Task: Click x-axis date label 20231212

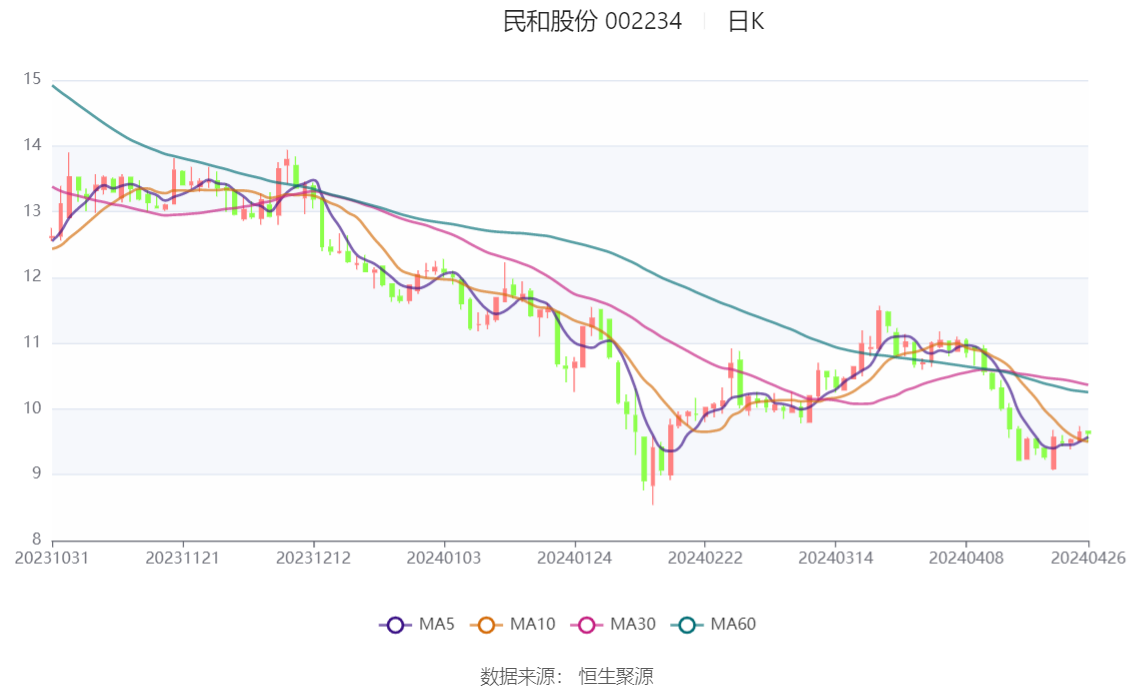Action: point(313,558)
